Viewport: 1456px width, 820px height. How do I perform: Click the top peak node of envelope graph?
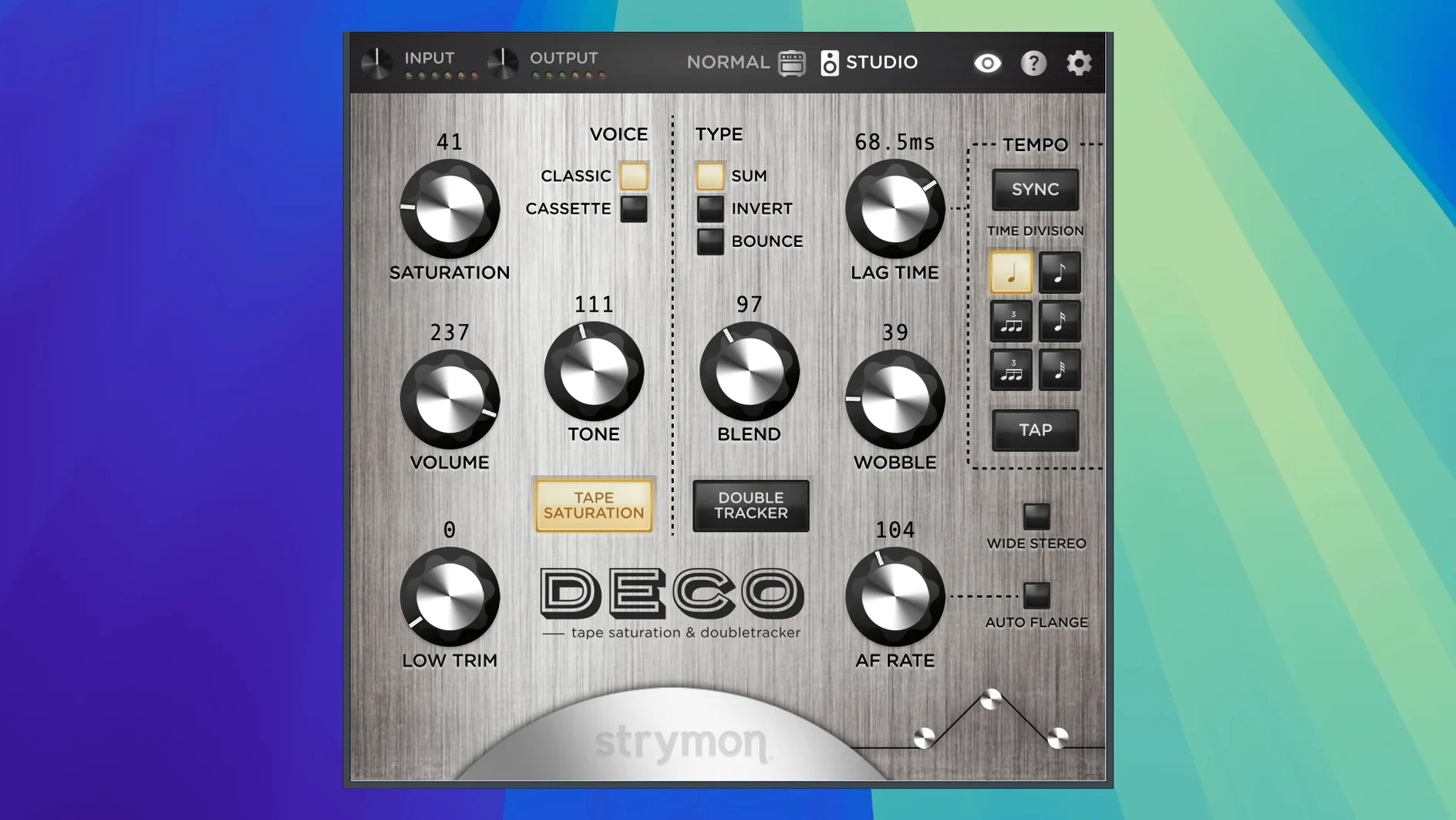point(991,700)
